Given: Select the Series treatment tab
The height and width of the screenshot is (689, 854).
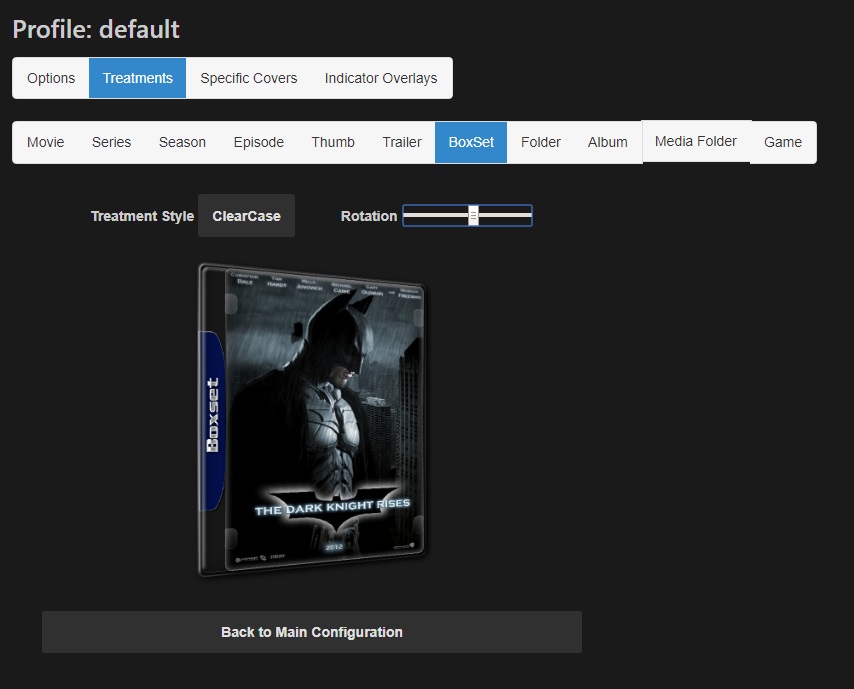Looking at the screenshot, I should point(112,142).
